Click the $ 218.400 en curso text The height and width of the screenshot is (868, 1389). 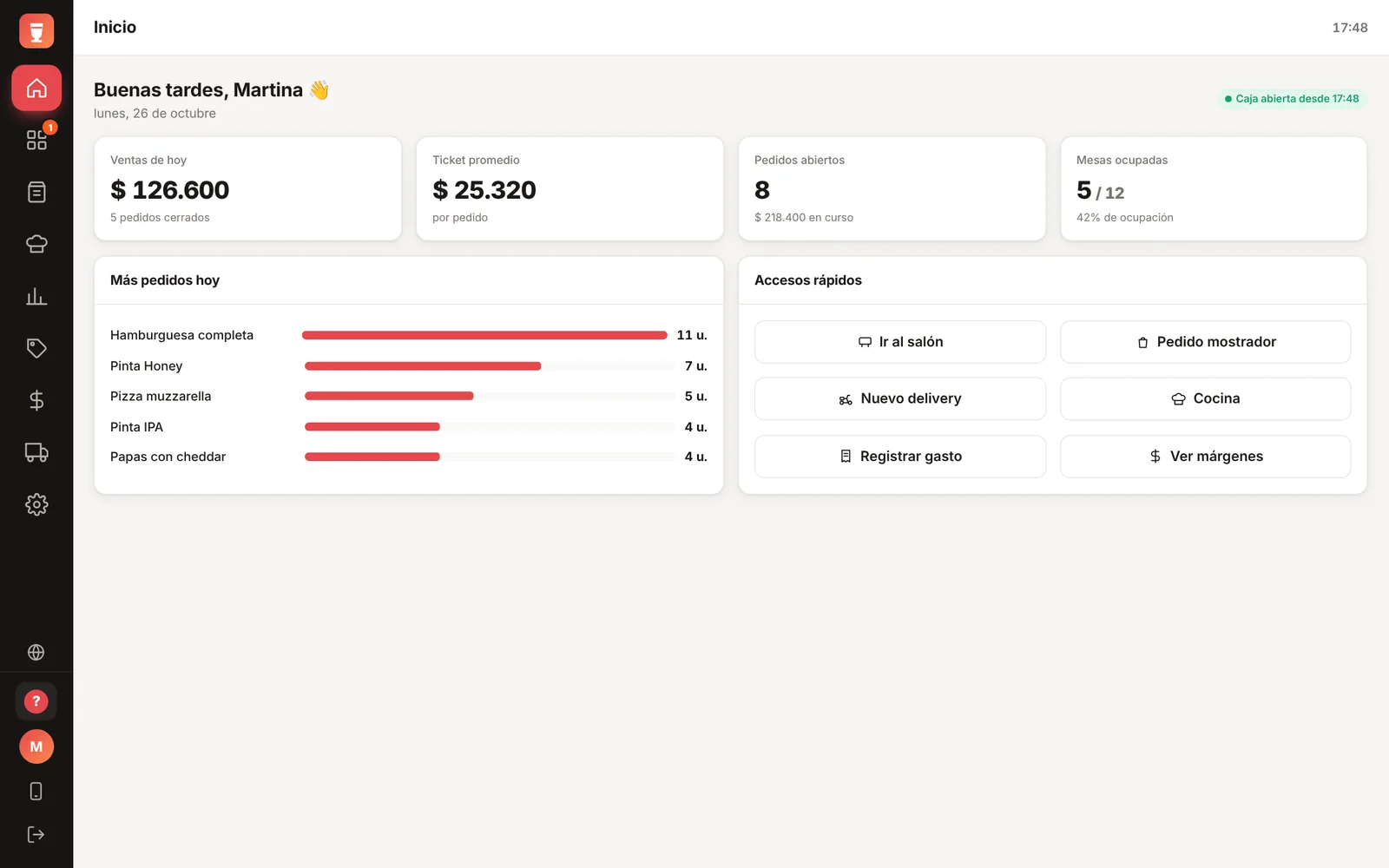[x=804, y=218]
